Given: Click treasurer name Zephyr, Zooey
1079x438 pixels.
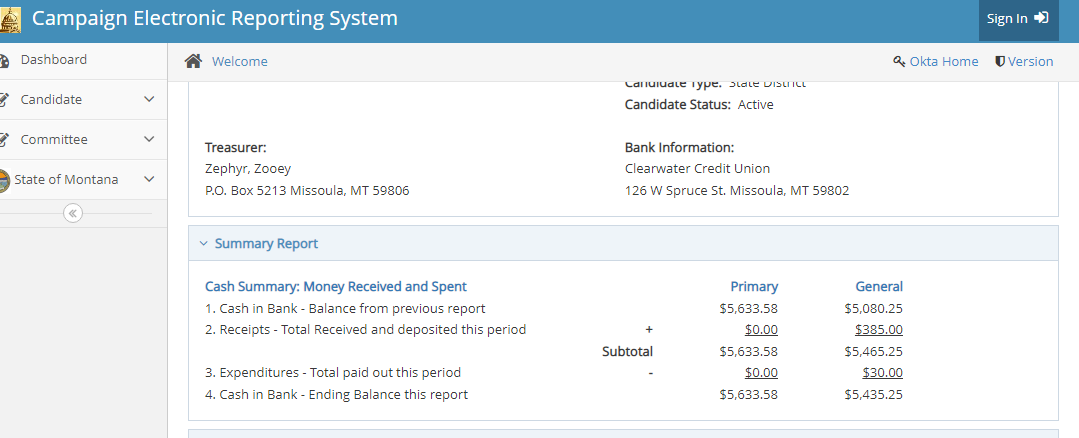Looking at the screenshot, I should coord(248,168).
